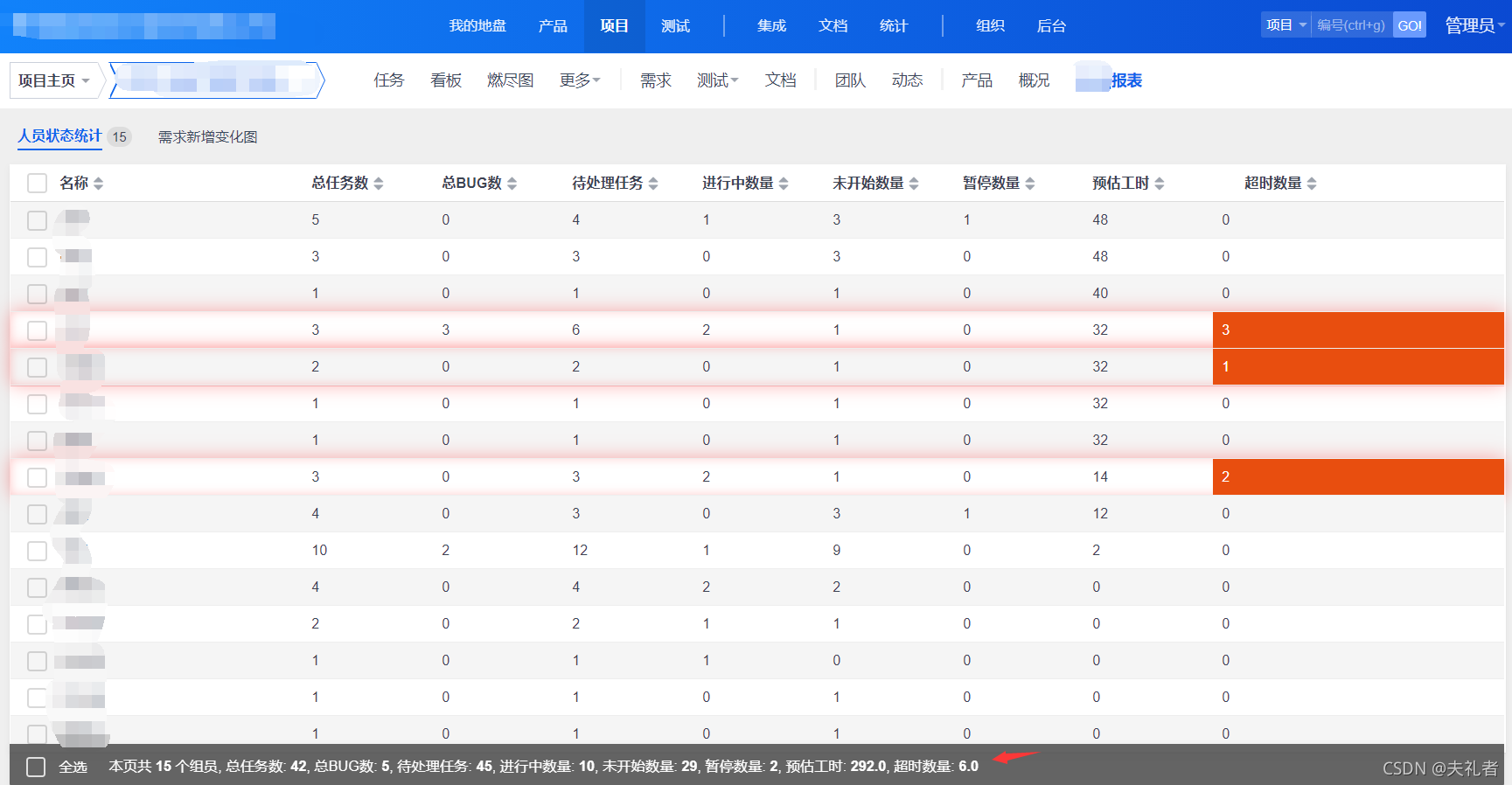Click the 待处理任务 value 12

coord(580,550)
